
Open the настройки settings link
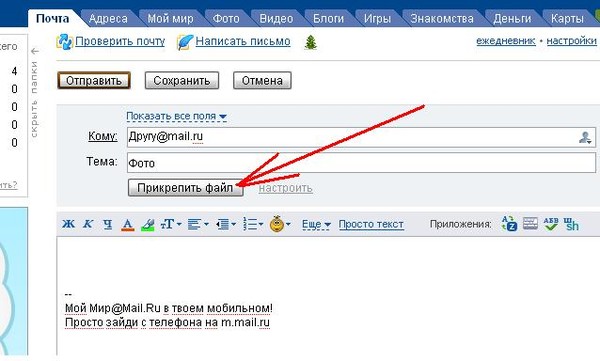click(x=571, y=41)
